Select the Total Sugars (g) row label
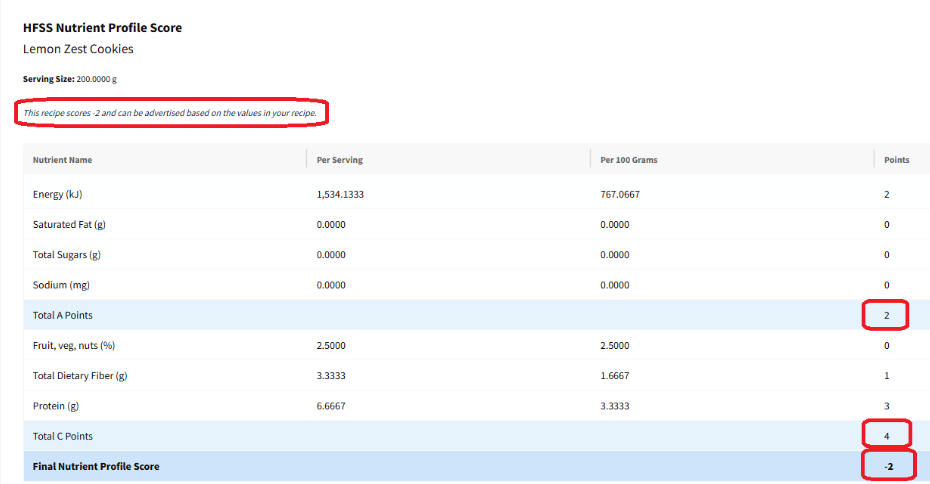 66,255
